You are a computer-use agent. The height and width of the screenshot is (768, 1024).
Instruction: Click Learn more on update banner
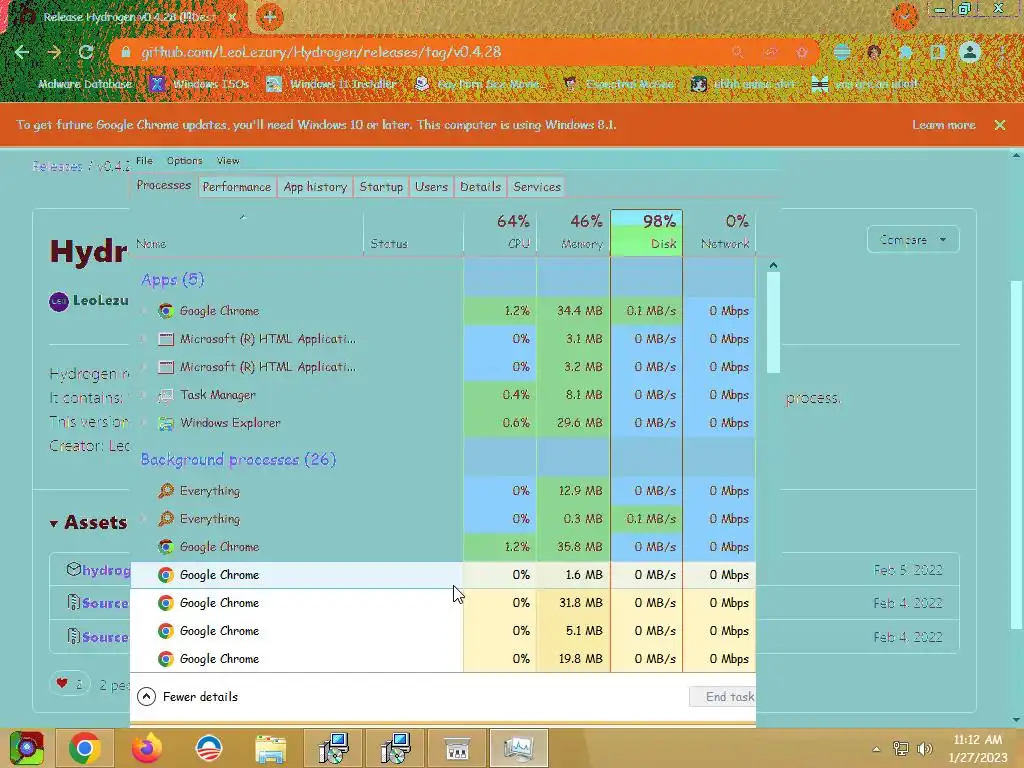944,125
